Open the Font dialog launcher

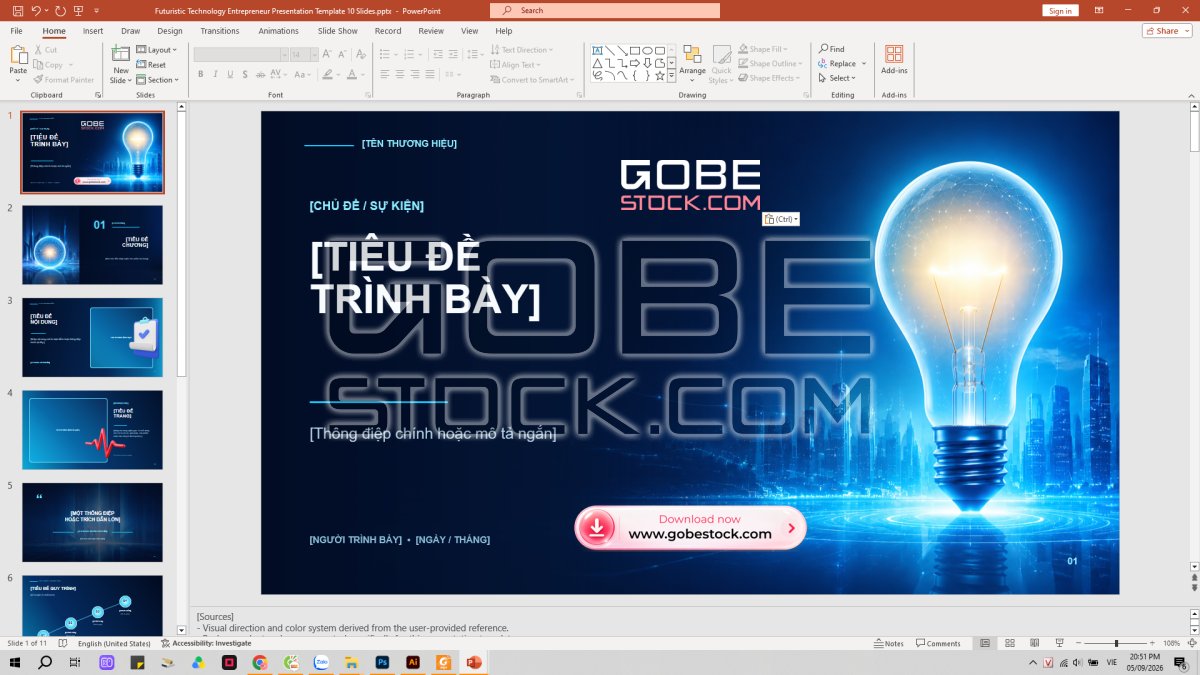pos(368,95)
